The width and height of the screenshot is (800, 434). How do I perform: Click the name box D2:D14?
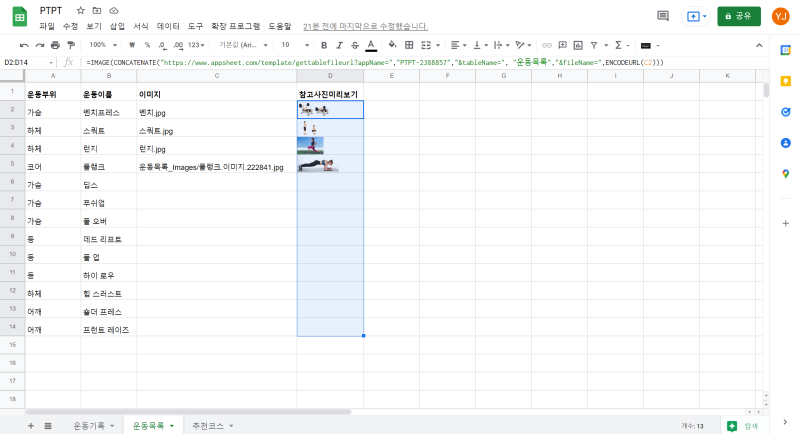click(29, 62)
